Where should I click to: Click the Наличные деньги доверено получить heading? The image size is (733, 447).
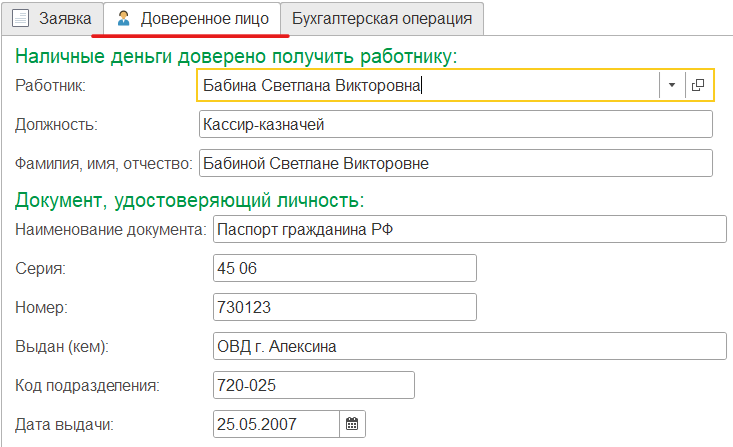(236, 57)
